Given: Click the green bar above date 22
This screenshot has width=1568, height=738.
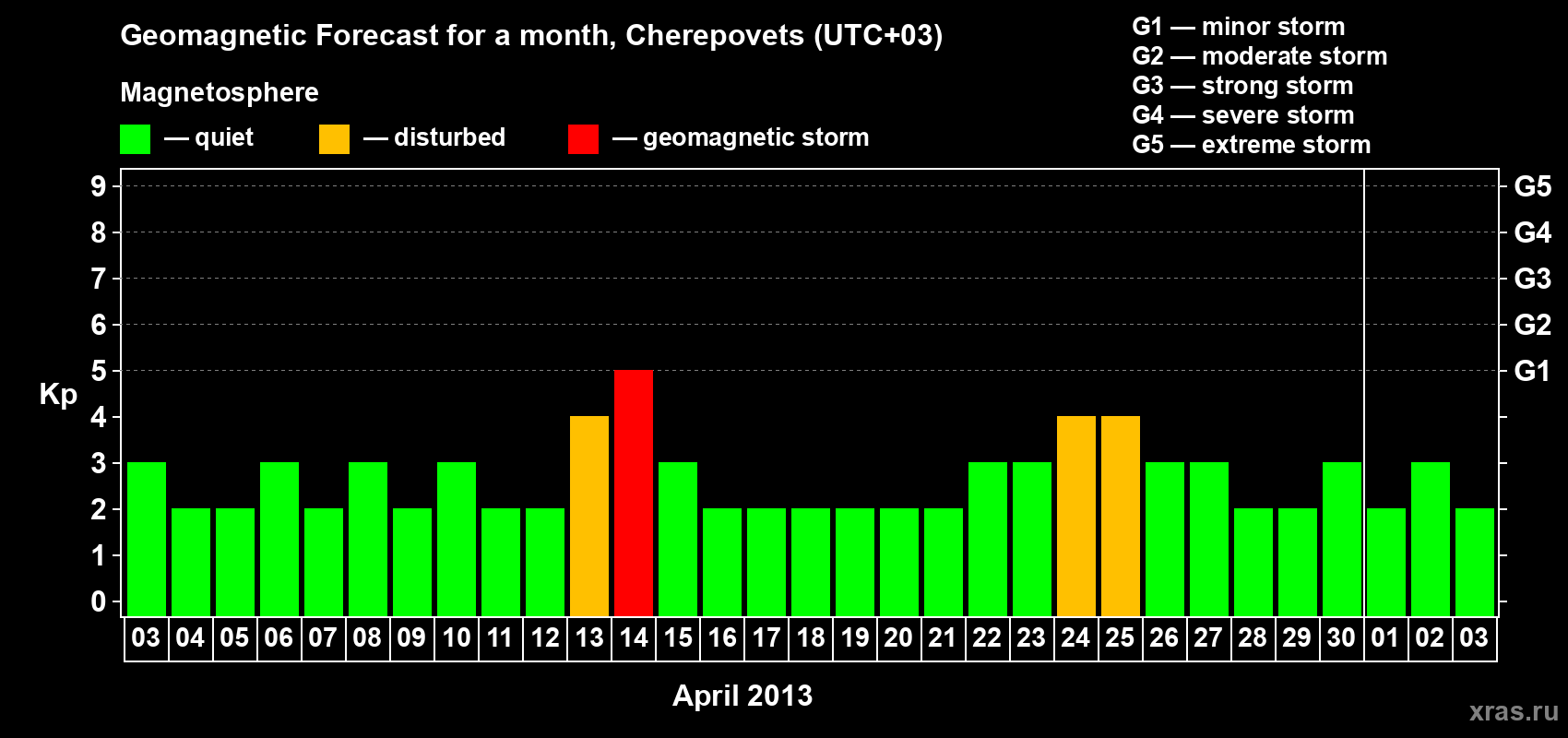Looking at the screenshot, I should (988, 539).
